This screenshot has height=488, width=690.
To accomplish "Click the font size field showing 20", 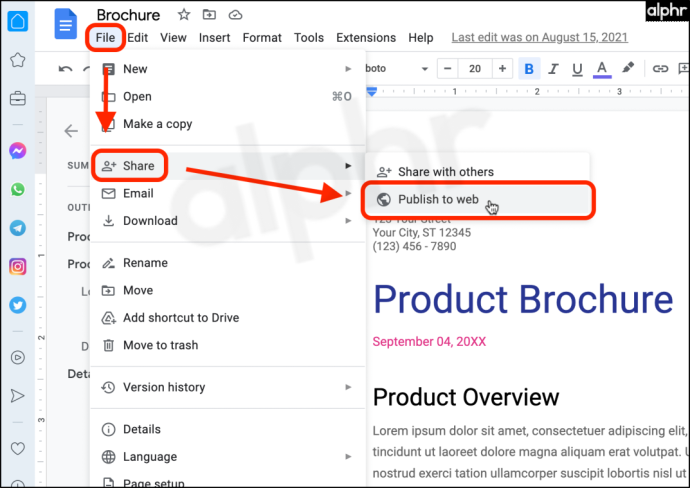I will coord(475,69).
